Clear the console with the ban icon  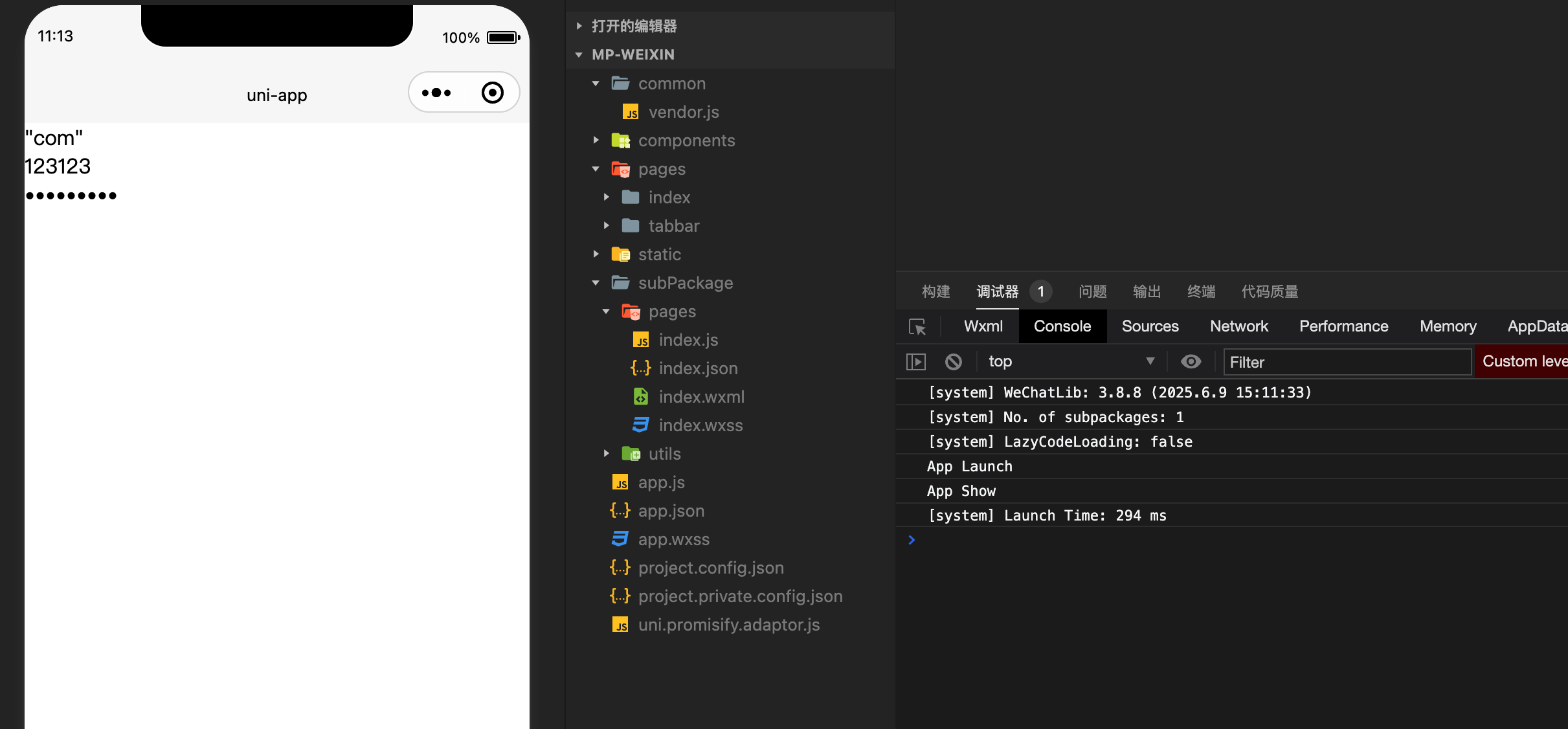(953, 361)
